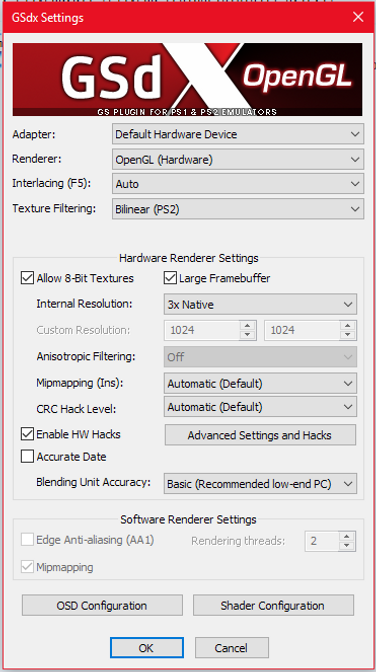The height and width of the screenshot is (672, 376).
Task: Cancel the GSdx Settings dialog
Action: tap(232, 648)
